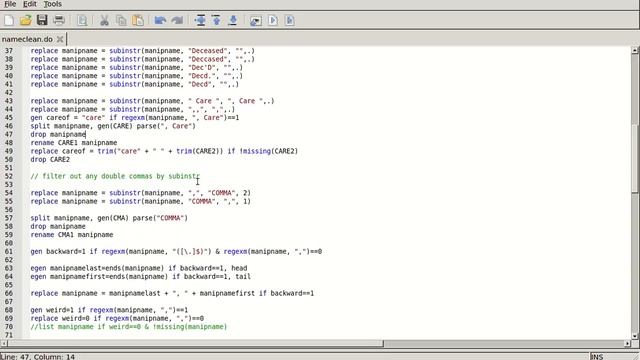Open the Tools menu

(53, 4)
